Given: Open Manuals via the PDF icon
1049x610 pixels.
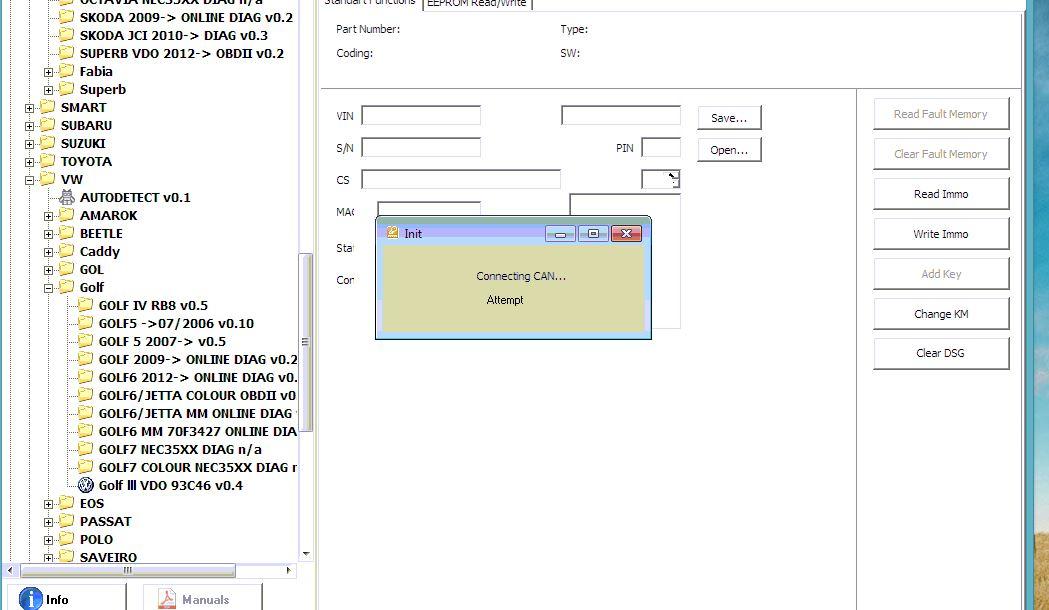Looking at the screenshot, I should [163, 598].
